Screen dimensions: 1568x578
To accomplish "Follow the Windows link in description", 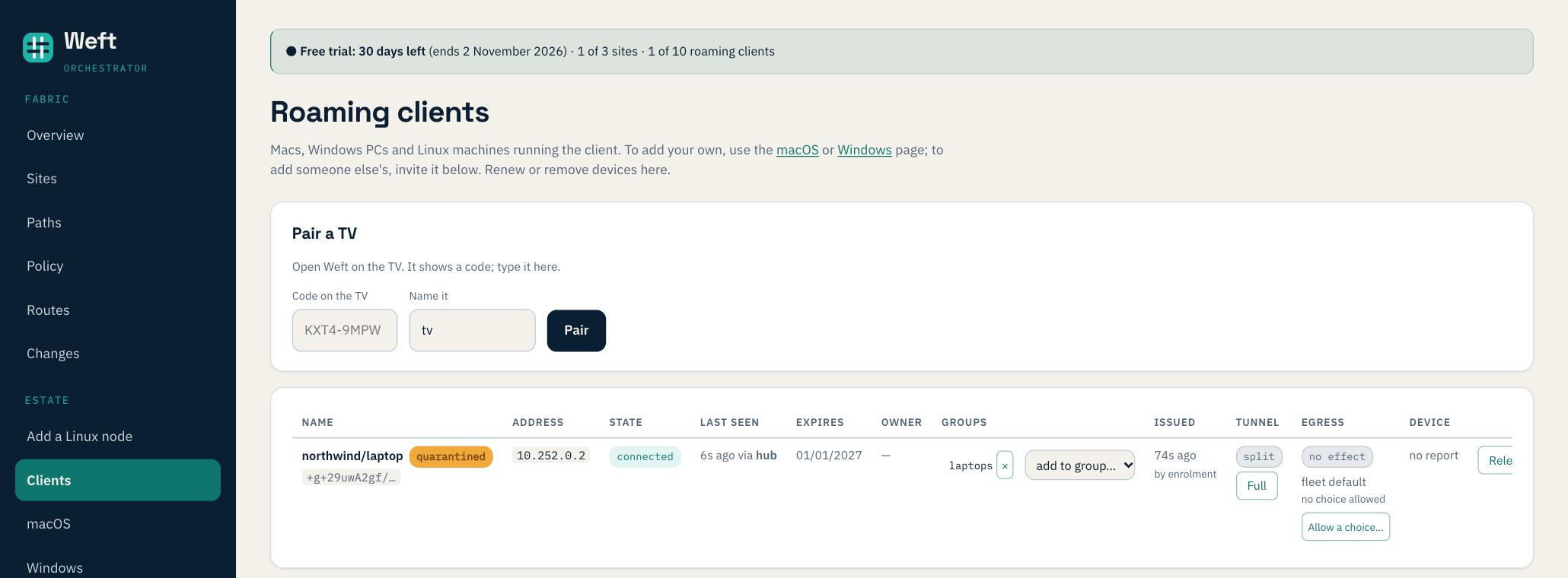I will pyautogui.click(x=865, y=150).
